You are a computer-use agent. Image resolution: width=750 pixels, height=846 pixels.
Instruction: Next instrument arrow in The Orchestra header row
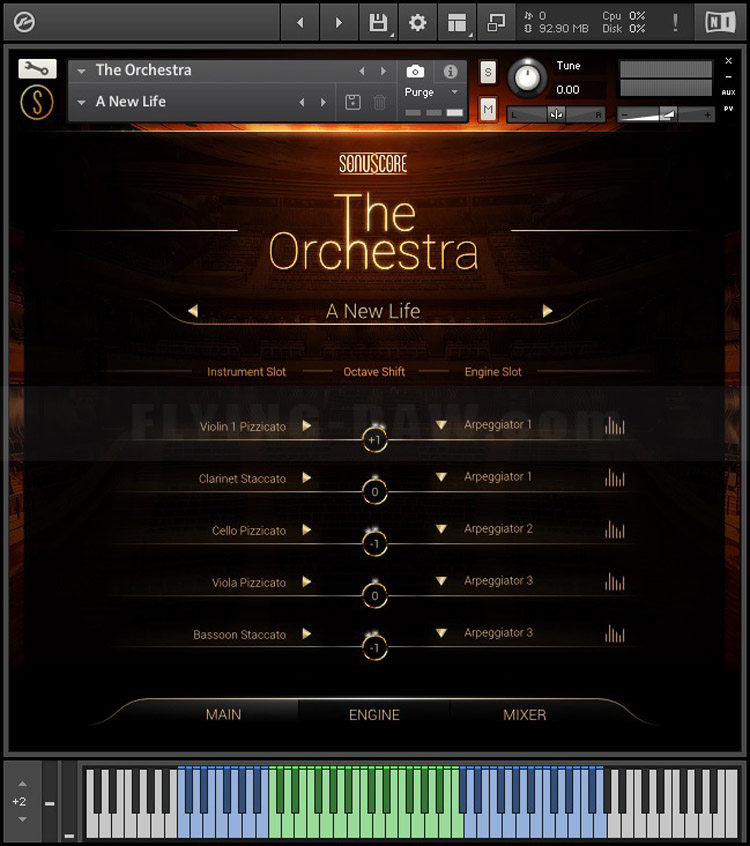coord(383,71)
